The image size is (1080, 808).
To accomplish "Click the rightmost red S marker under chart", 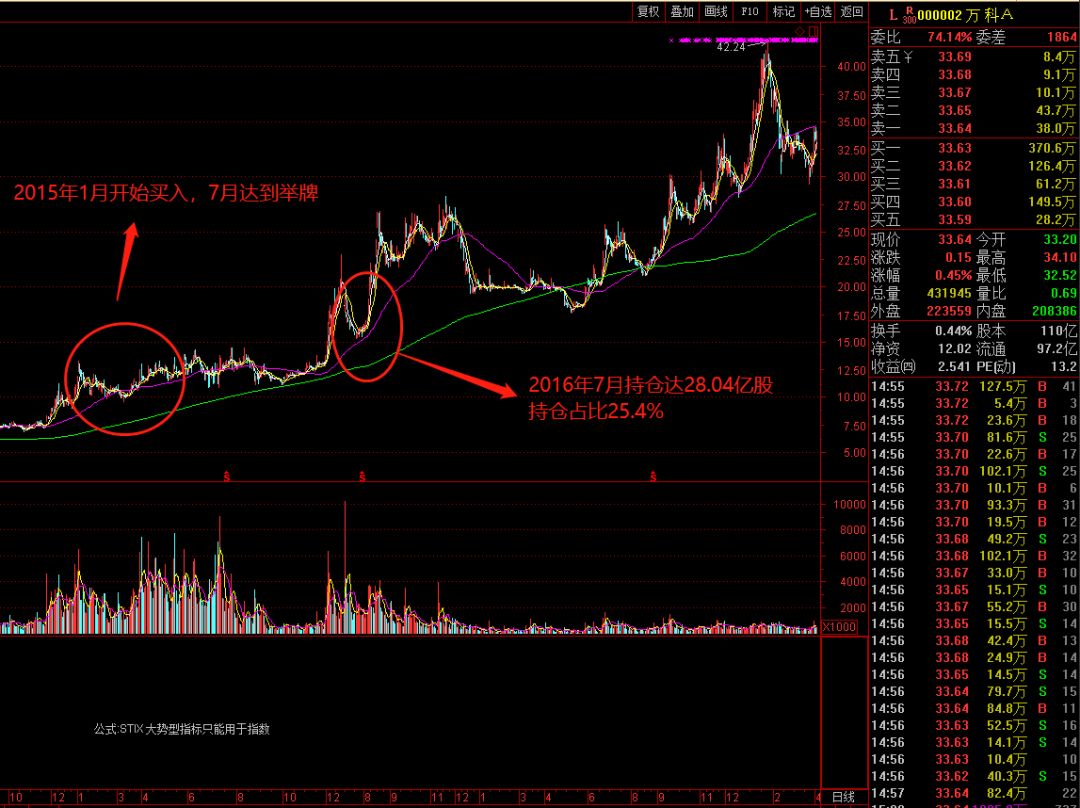I will coord(653,477).
